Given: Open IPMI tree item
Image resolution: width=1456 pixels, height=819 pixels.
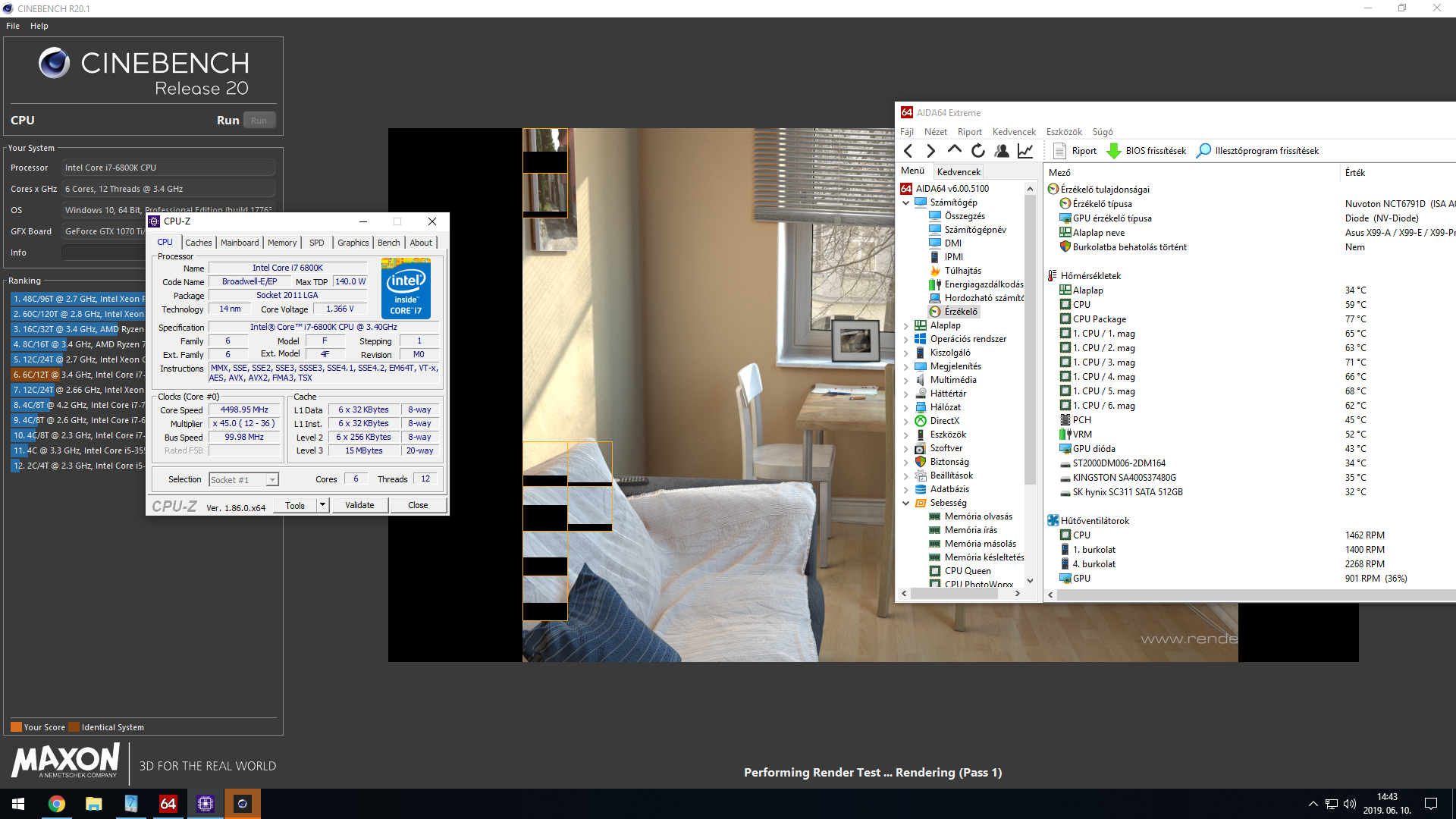Looking at the screenshot, I should click(x=946, y=257).
